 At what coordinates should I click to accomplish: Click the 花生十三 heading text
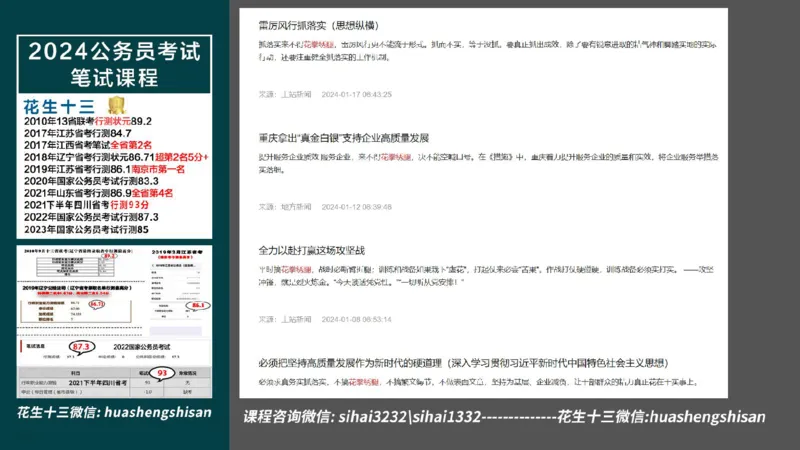pos(59,107)
